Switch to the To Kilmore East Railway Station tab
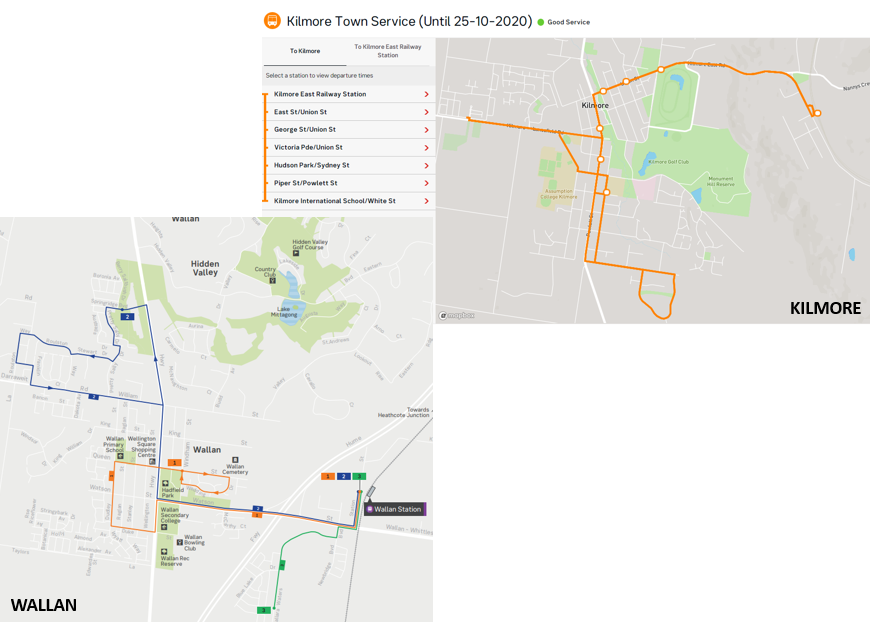 [x=388, y=51]
